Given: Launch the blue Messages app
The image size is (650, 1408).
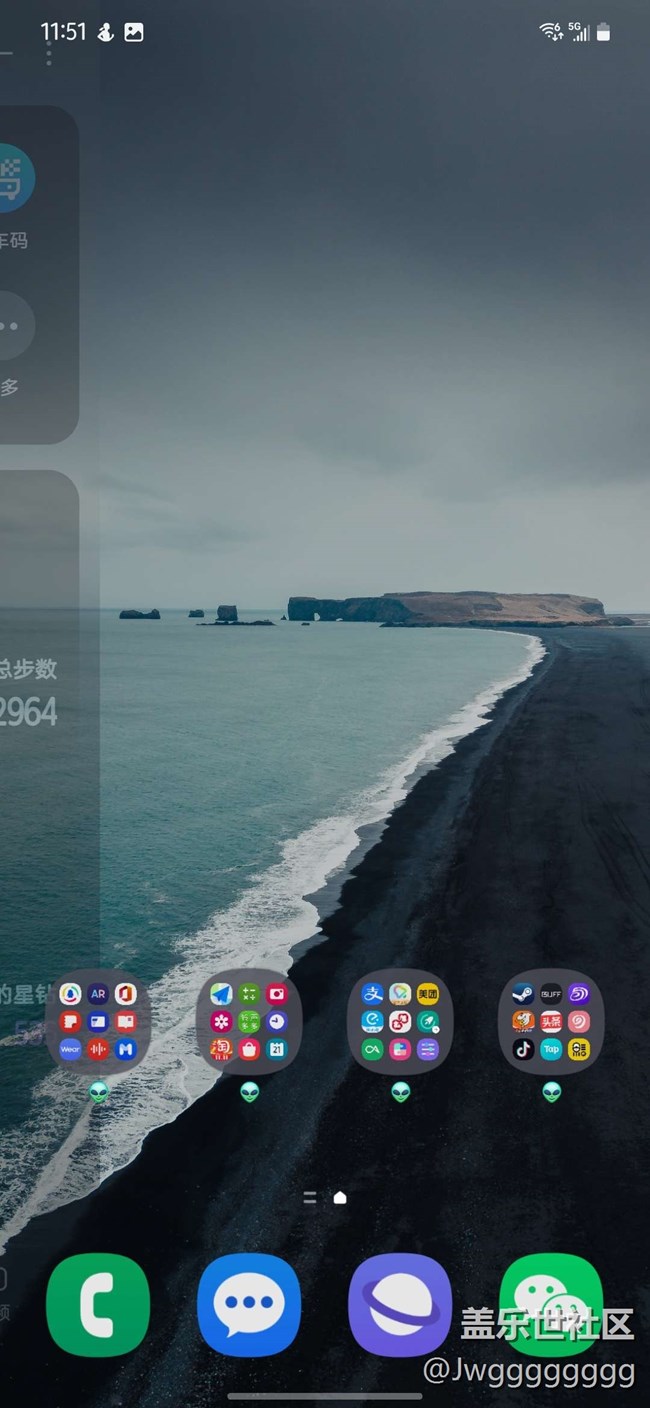Looking at the screenshot, I should pyautogui.click(x=249, y=1304).
